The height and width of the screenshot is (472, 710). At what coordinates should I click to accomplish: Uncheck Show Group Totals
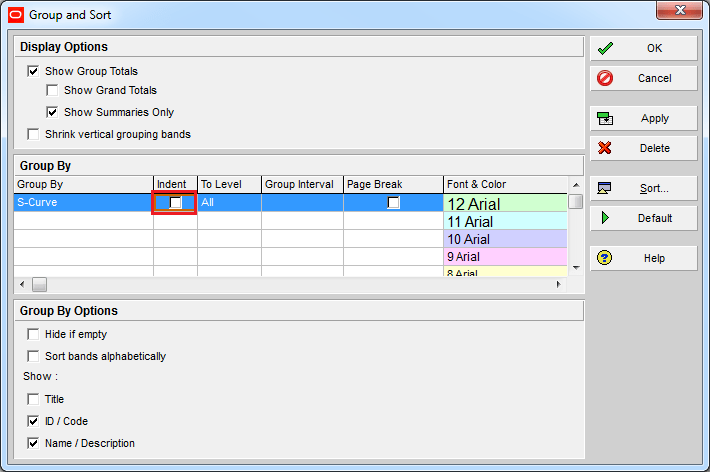pyautogui.click(x=34, y=72)
